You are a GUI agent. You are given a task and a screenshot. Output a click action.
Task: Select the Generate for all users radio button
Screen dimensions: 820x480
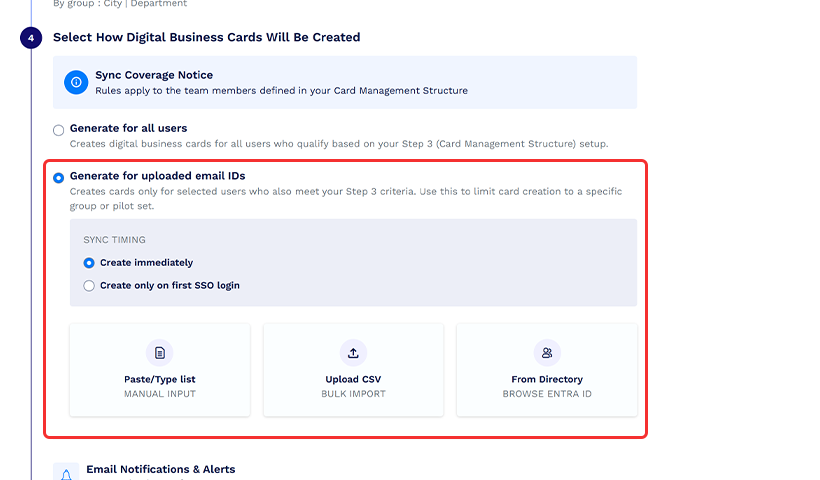point(59,130)
